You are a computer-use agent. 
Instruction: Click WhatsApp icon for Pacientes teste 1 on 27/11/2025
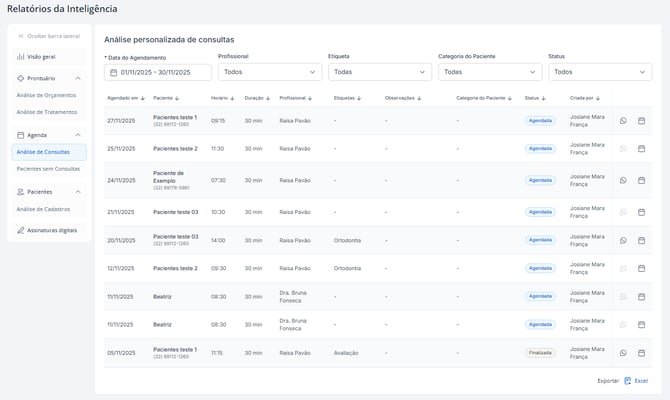point(623,121)
